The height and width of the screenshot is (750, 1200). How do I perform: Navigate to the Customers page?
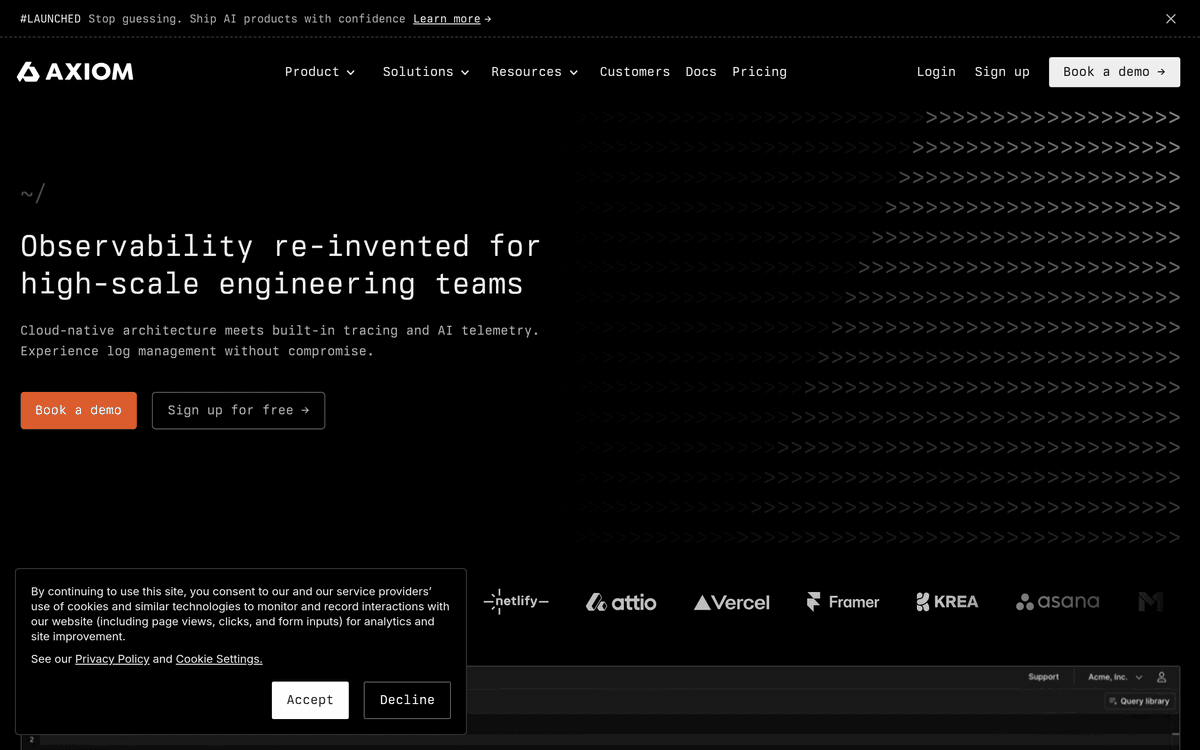pyautogui.click(x=634, y=71)
